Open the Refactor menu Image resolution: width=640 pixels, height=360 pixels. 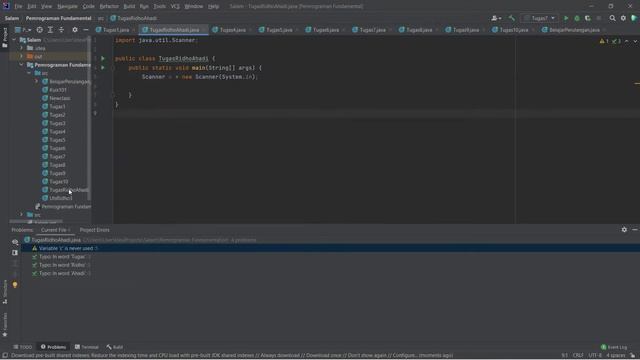[x=109, y=7]
